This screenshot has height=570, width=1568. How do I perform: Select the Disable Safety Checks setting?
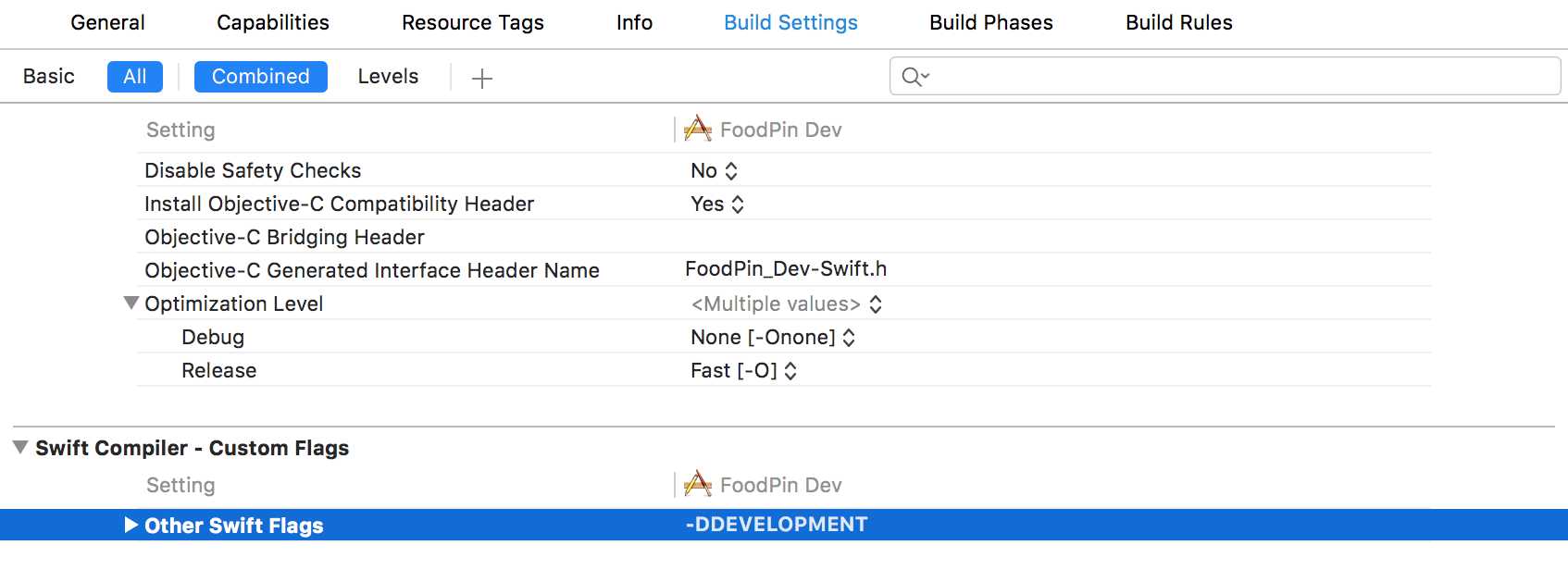pyautogui.click(x=253, y=170)
